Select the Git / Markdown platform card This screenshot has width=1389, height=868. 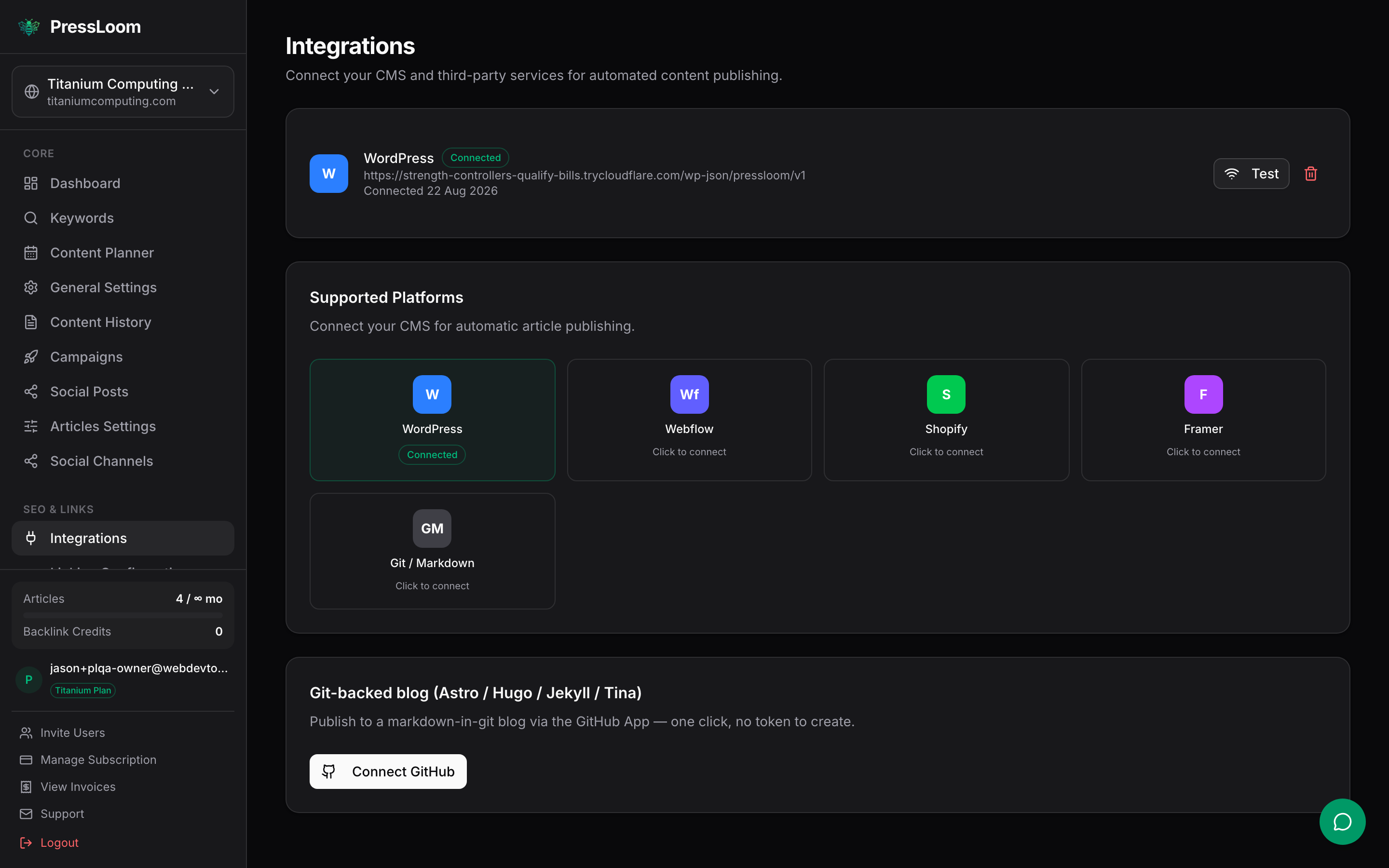point(432,551)
